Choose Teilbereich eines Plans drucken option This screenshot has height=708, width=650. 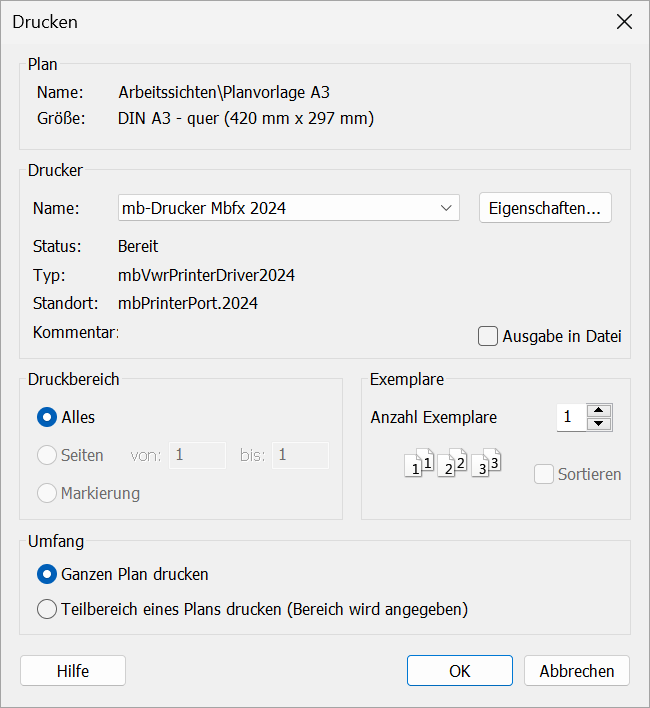(x=47, y=609)
